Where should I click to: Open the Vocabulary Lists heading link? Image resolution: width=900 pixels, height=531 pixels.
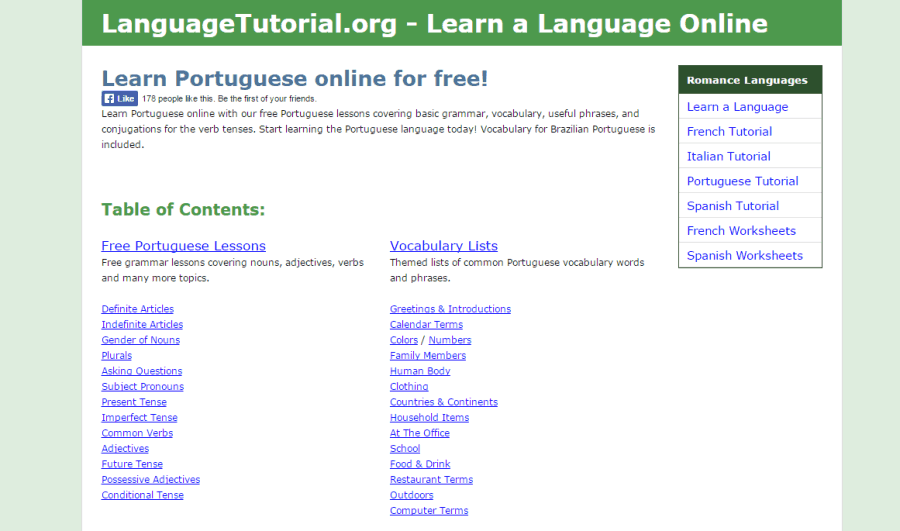pos(444,246)
